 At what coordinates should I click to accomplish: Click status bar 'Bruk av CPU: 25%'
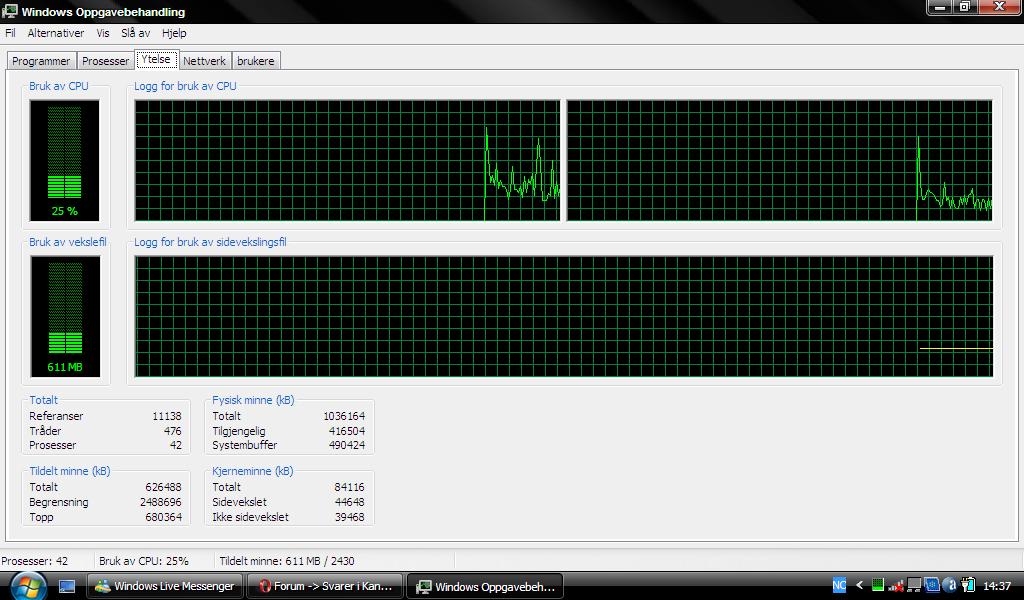pos(144,561)
